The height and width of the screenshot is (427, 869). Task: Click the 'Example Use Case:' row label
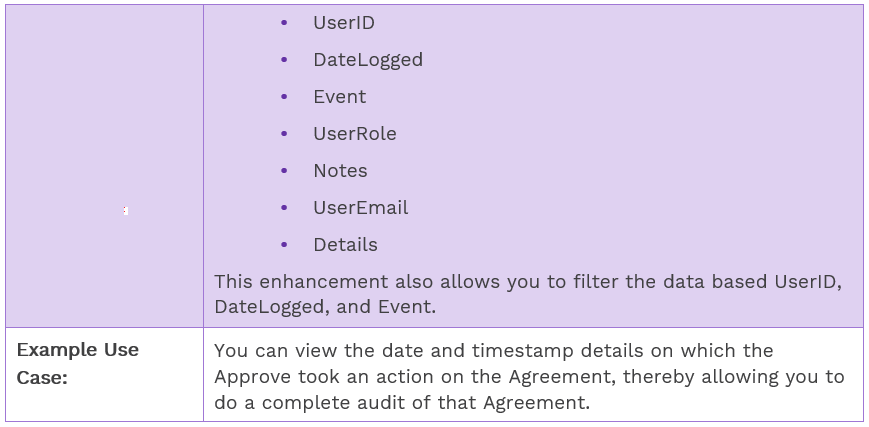78,363
